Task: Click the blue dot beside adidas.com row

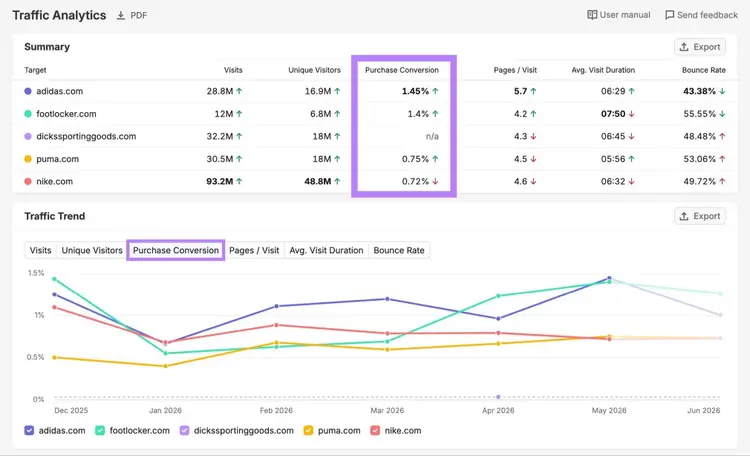Action: point(28,91)
